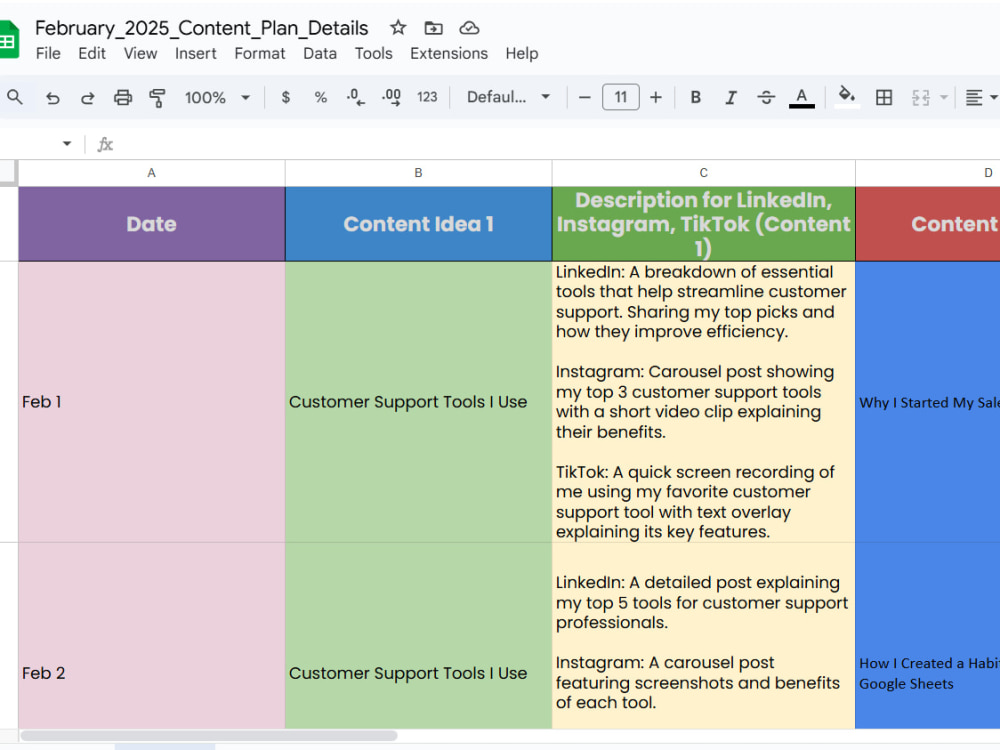
Task: Open the search menus magnifier
Action: [15, 97]
